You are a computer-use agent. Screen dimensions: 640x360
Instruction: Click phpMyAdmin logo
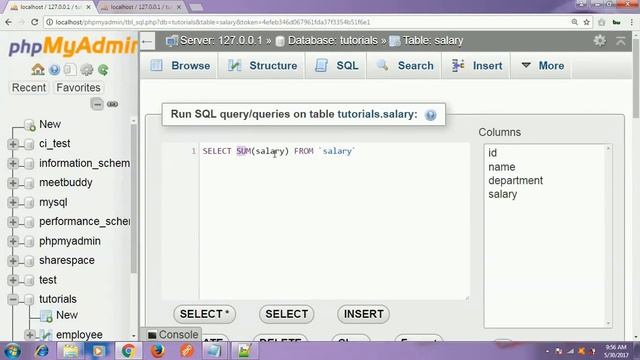pos(73,46)
